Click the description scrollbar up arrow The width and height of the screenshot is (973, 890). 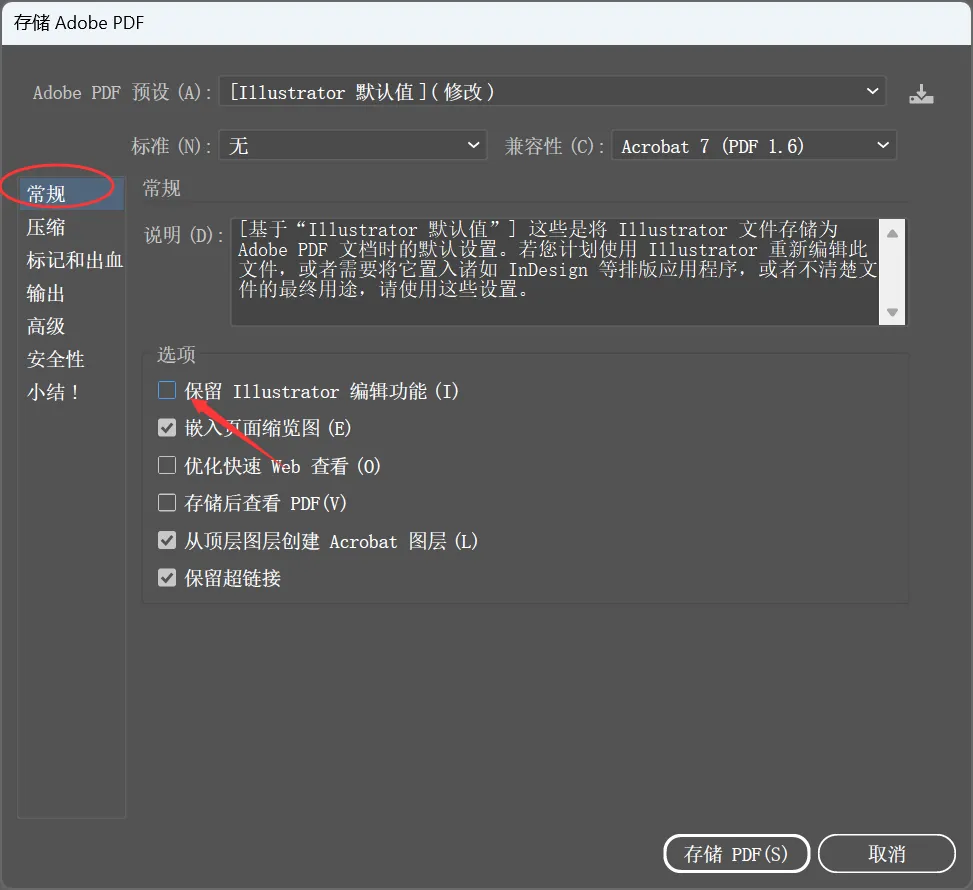[x=892, y=233]
